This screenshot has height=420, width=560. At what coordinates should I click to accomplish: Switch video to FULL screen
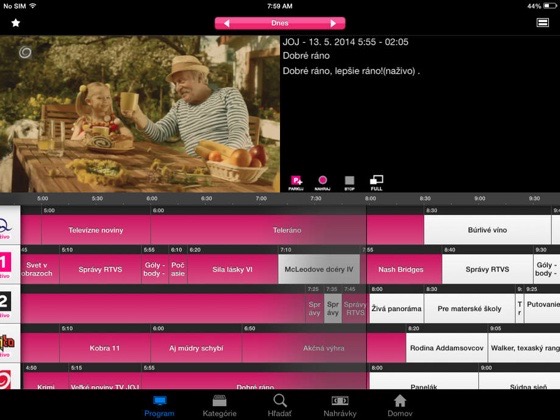376,183
